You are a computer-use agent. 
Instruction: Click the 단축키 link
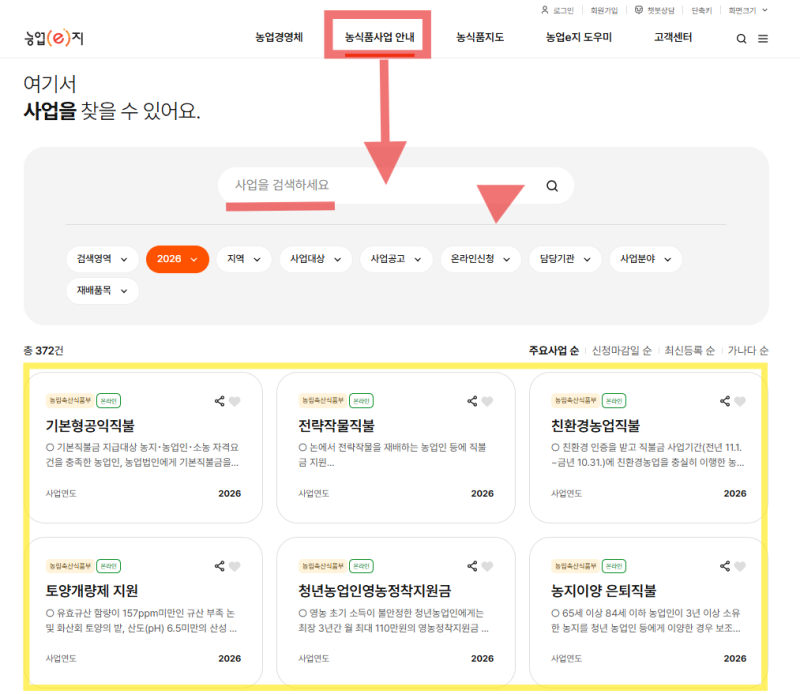(702, 10)
